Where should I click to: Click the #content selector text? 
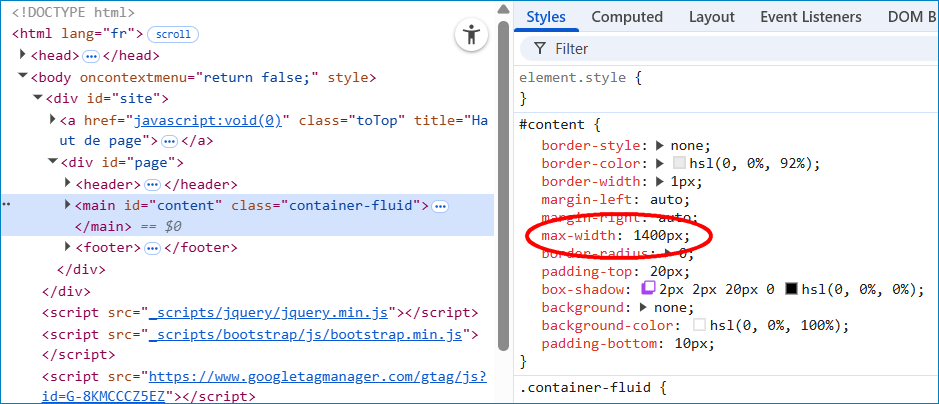(x=551, y=124)
